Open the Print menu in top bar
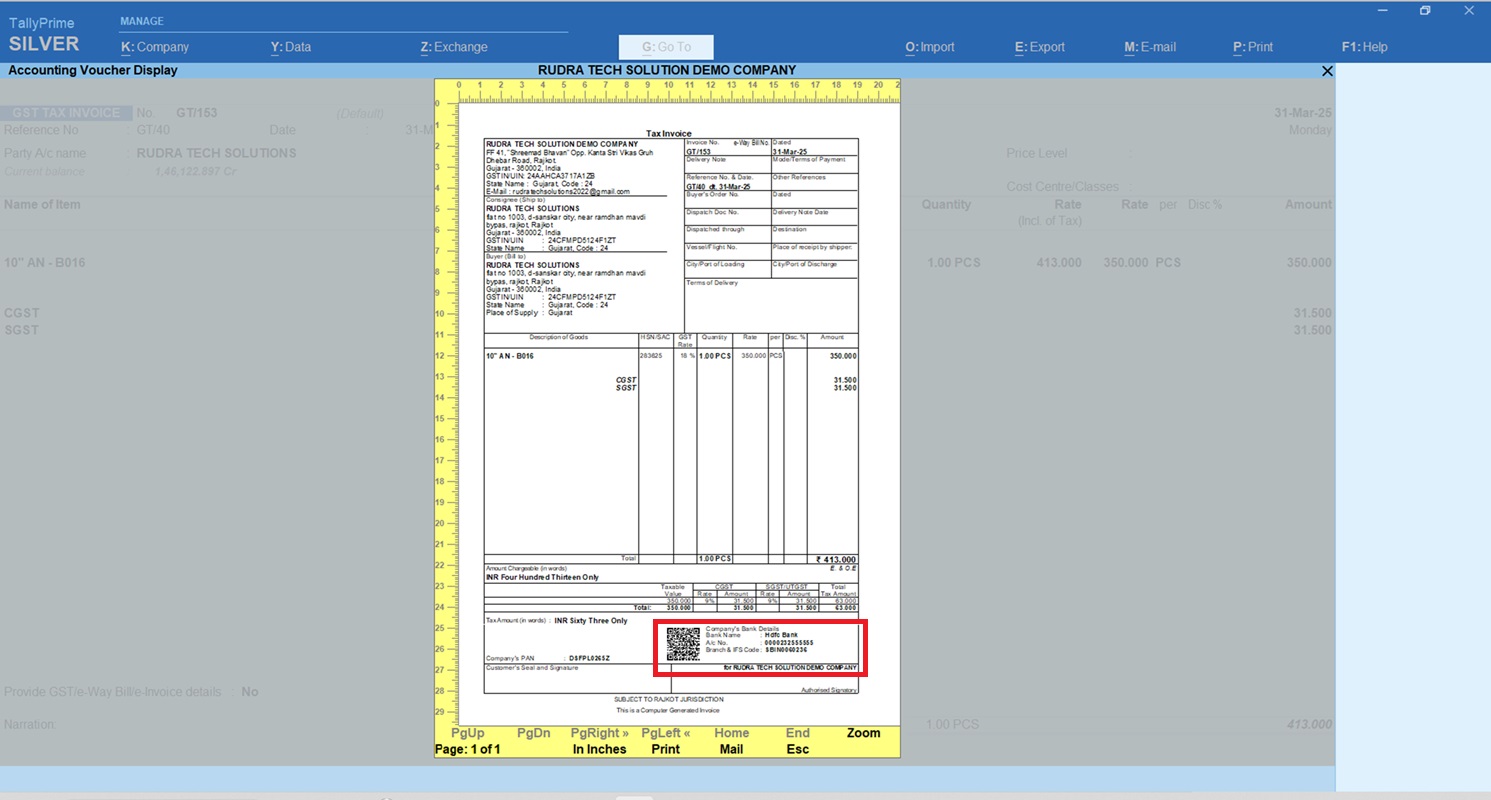 tap(1253, 47)
